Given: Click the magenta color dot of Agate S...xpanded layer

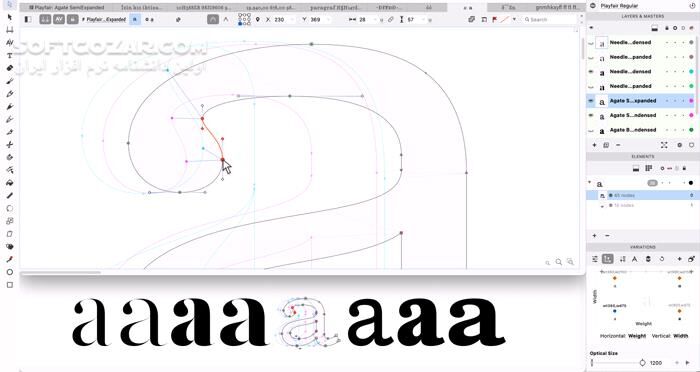Looking at the screenshot, I should tap(691, 101).
